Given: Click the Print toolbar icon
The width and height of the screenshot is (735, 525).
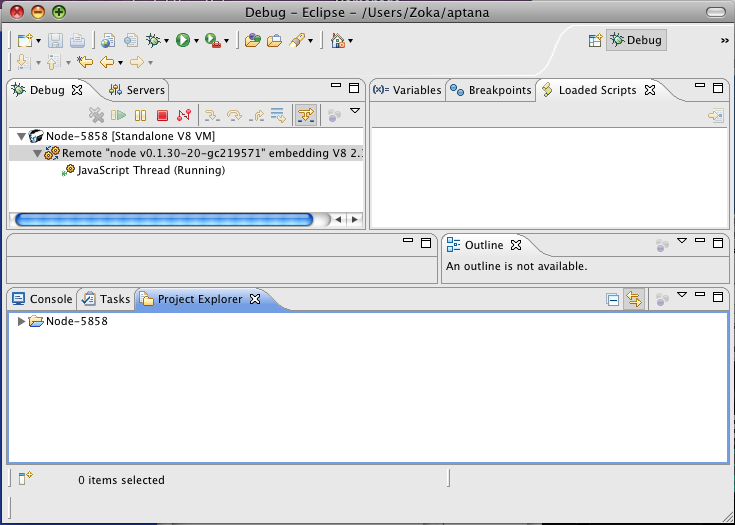Looking at the screenshot, I should [77, 41].
